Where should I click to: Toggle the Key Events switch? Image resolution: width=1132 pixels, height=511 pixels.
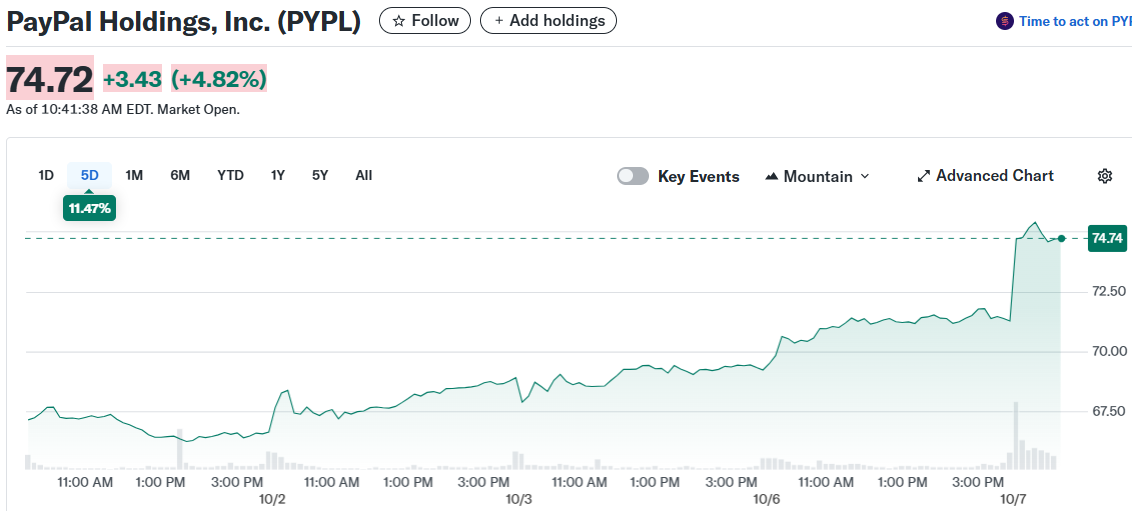(633, 176)
